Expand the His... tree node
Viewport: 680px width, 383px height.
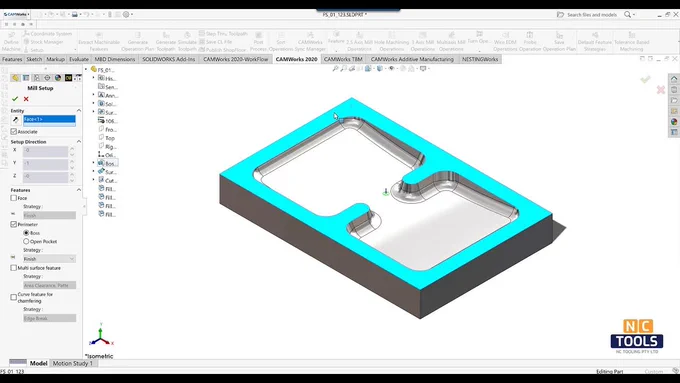point(94,78)
